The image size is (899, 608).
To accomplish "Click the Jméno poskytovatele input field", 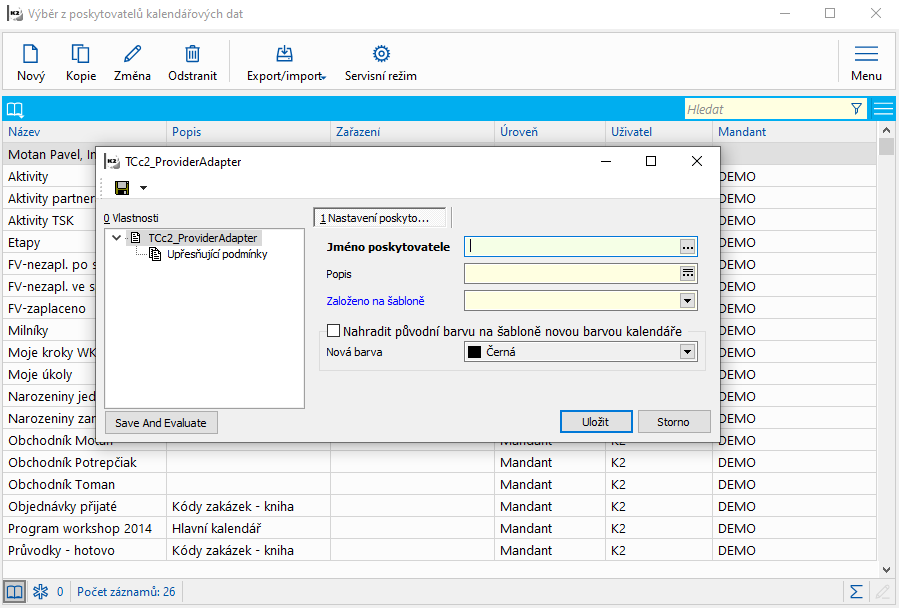I will pos(572,246).
